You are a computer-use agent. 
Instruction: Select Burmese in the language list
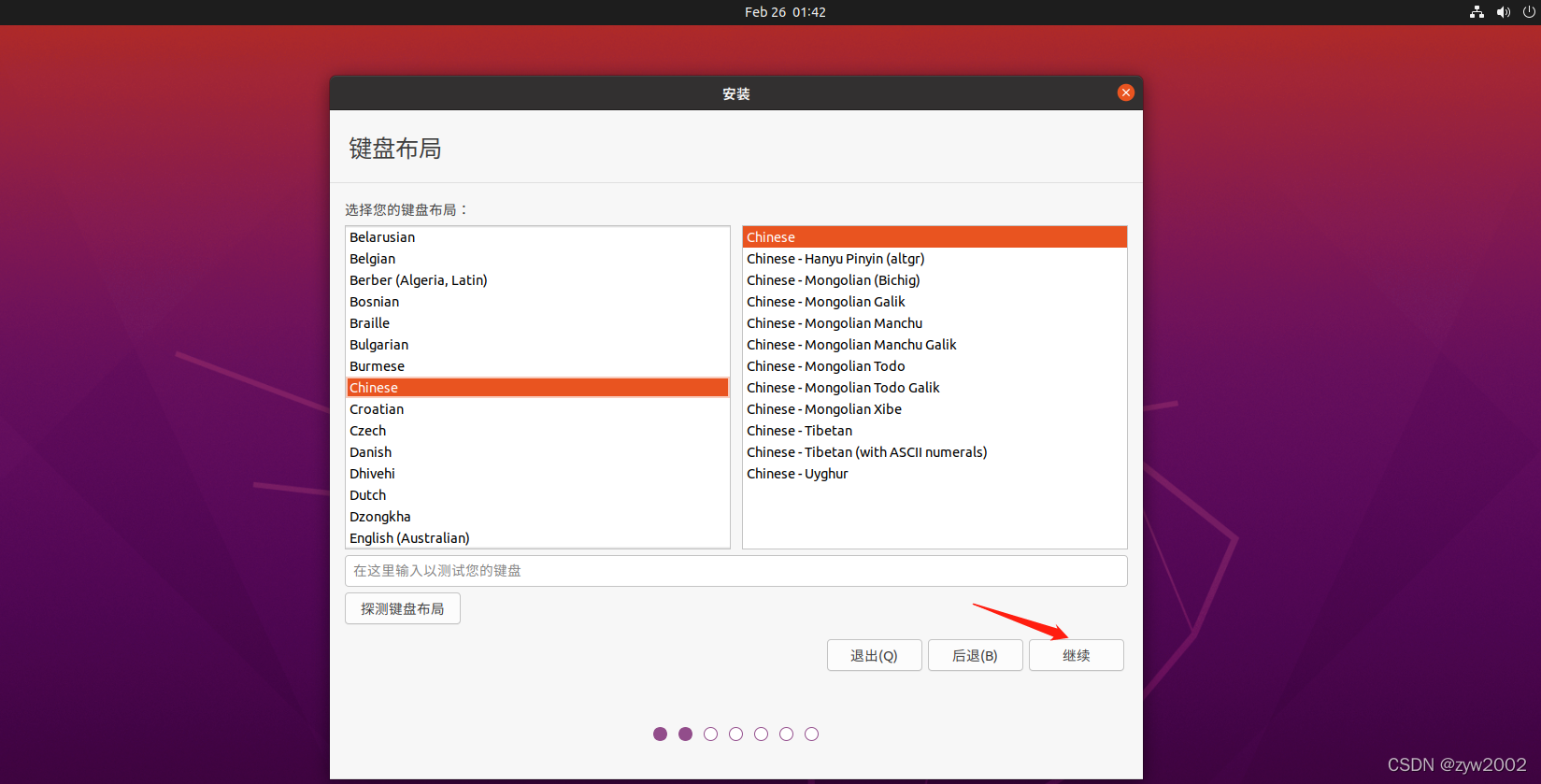click(537, 366)
